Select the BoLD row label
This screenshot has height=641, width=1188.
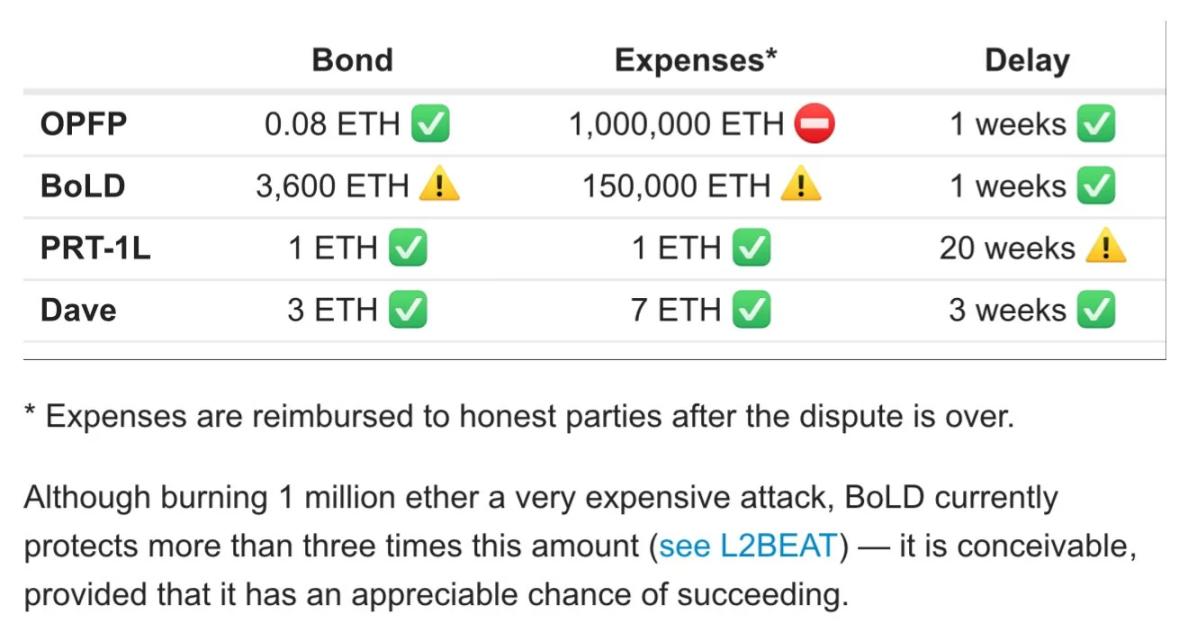click(x=83, y=186)
